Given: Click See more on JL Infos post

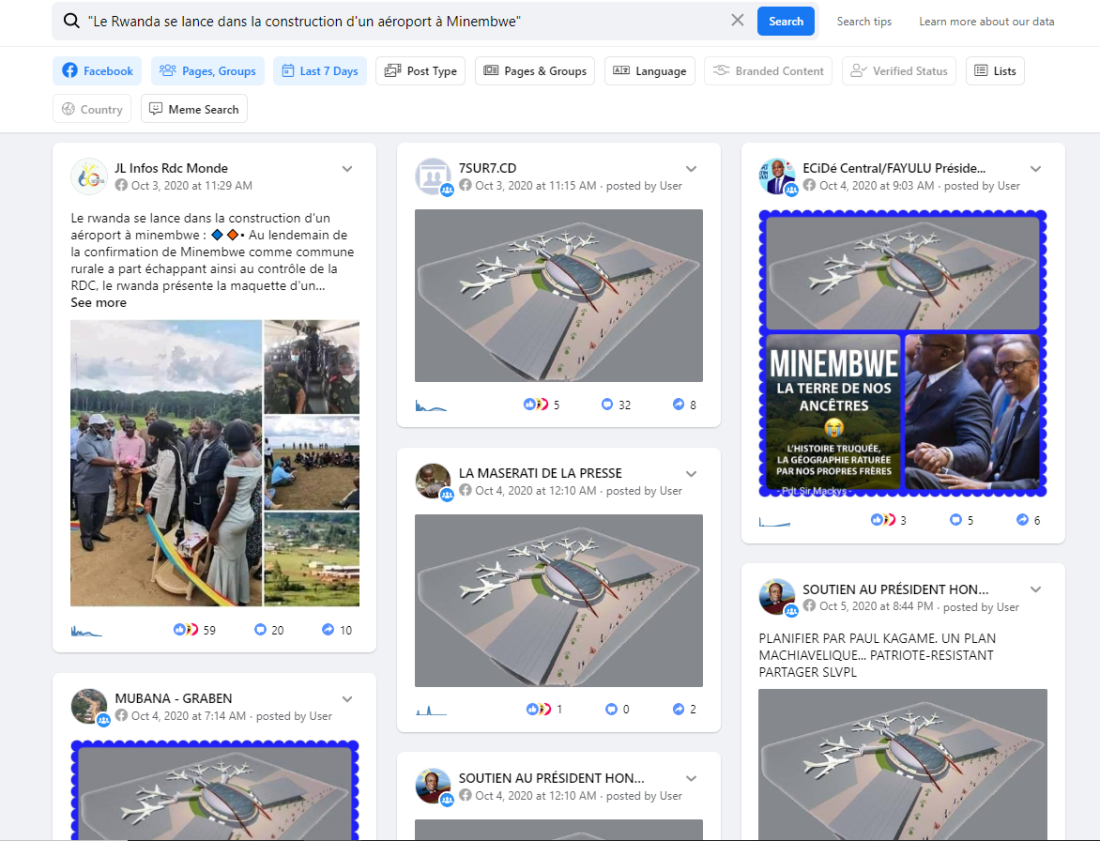Looking at the screenshot, I should click(x=98, y=302).
